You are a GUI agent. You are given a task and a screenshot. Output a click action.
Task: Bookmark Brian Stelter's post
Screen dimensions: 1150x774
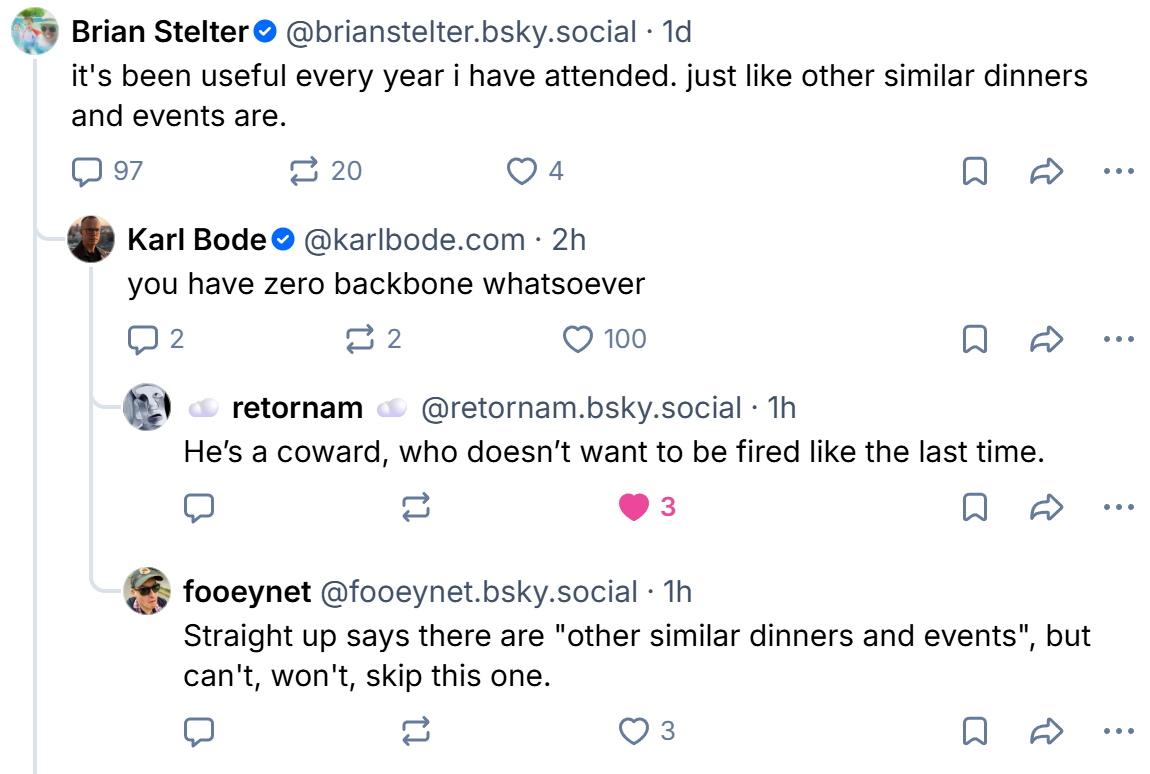974,172
